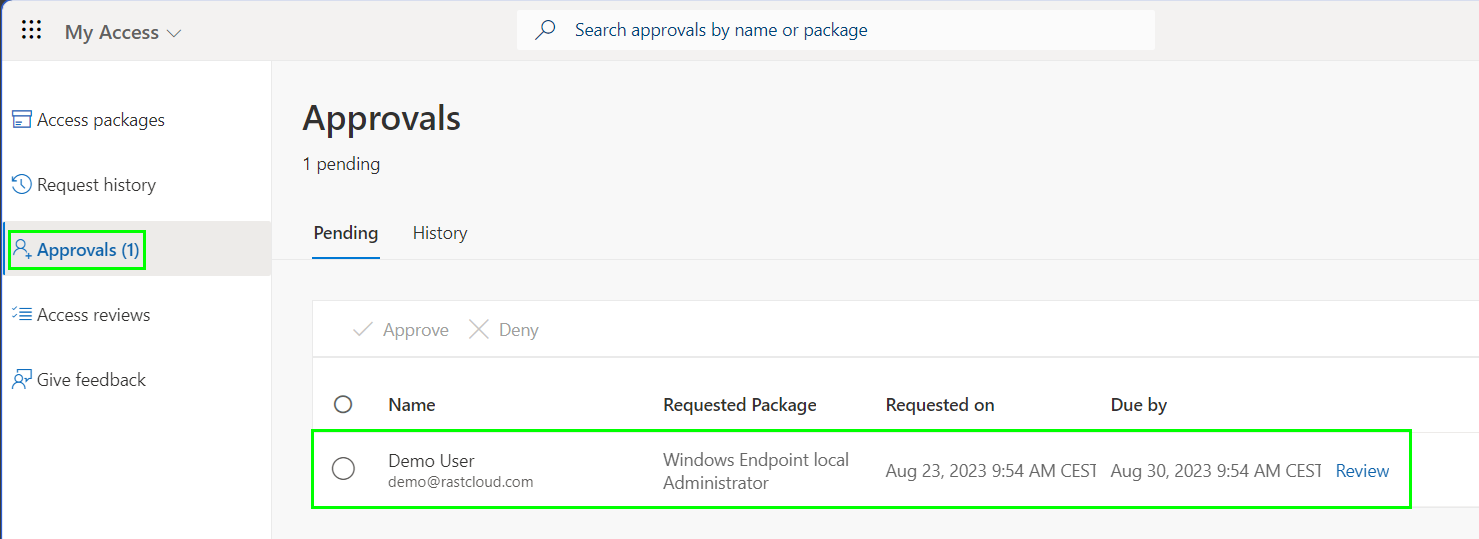Open the app launcher waffle icon
Screen dimensions: 1479x539
(x=31, y=30)
